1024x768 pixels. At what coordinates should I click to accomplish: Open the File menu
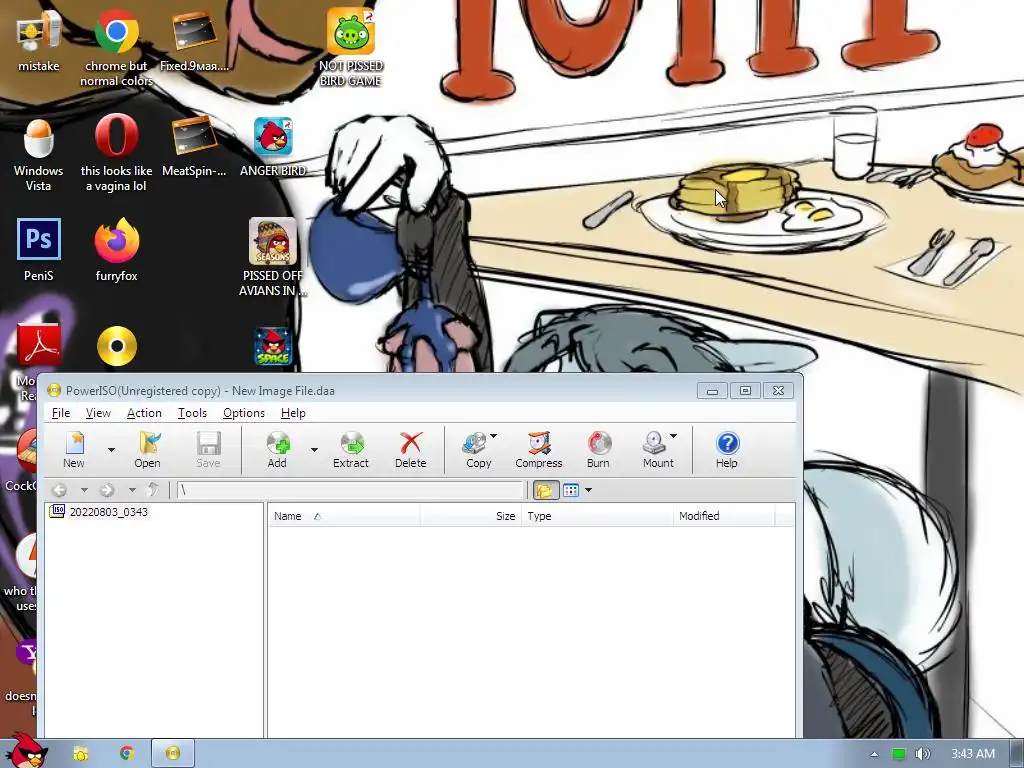pos(61,413)
